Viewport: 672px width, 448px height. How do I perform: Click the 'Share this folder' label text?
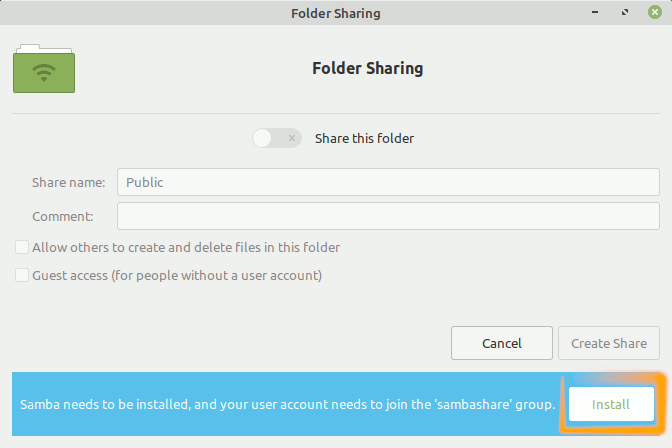(x=364, y=138)
